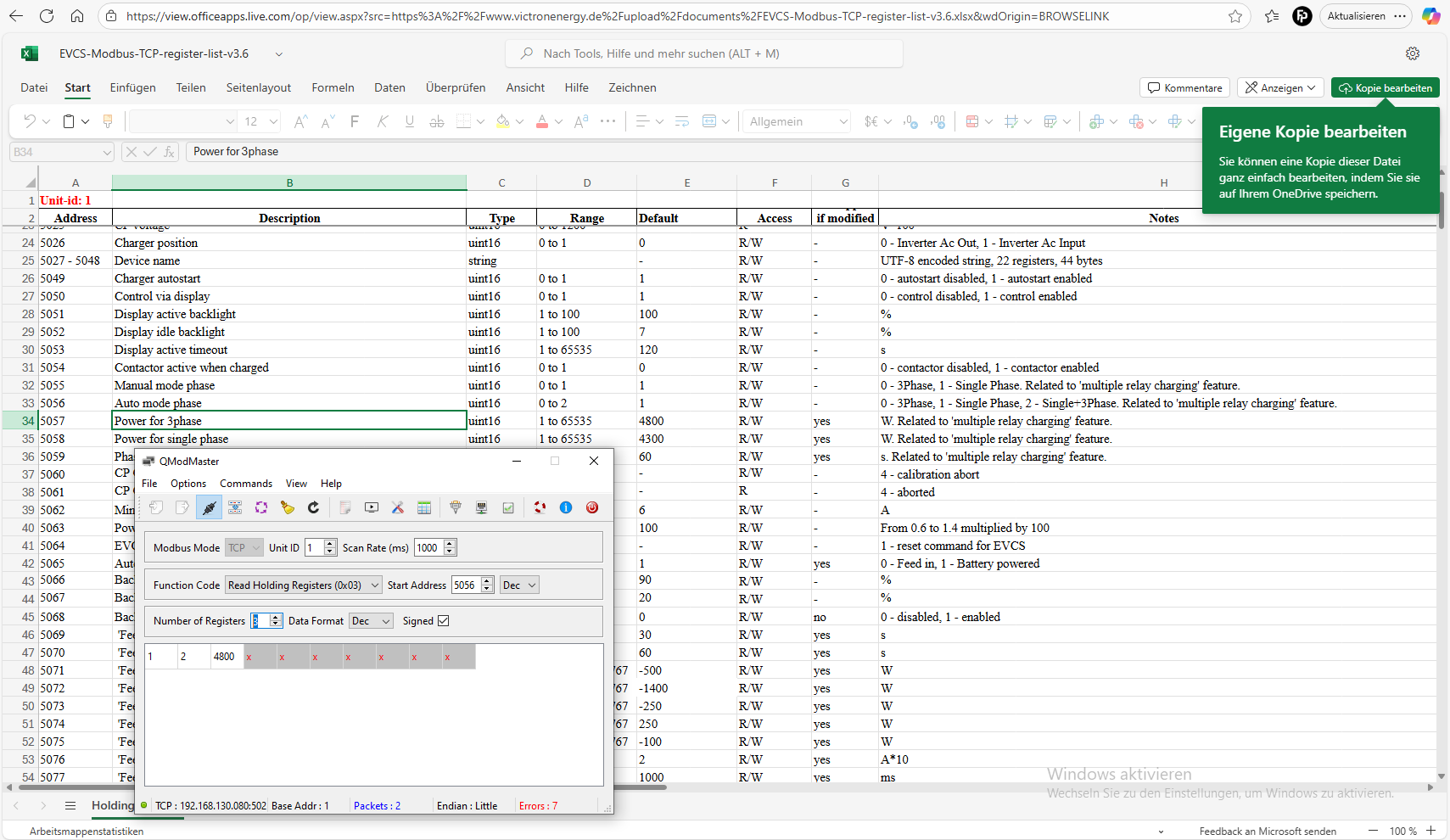
Task: Click the increase decimal places icon
Action: tap(910, 121)
